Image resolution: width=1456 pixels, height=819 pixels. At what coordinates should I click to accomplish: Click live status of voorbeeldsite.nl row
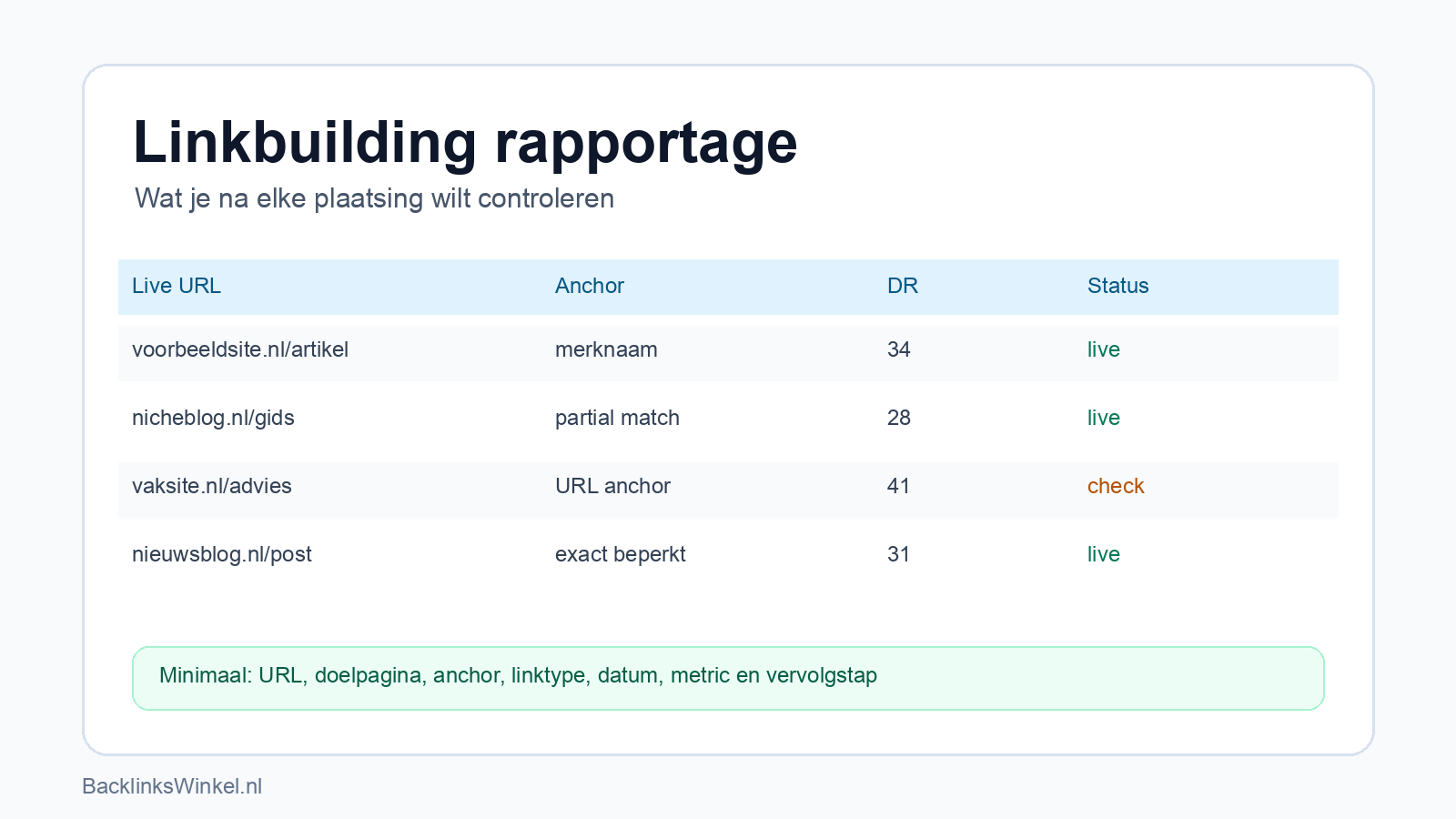click(1104, 349)
